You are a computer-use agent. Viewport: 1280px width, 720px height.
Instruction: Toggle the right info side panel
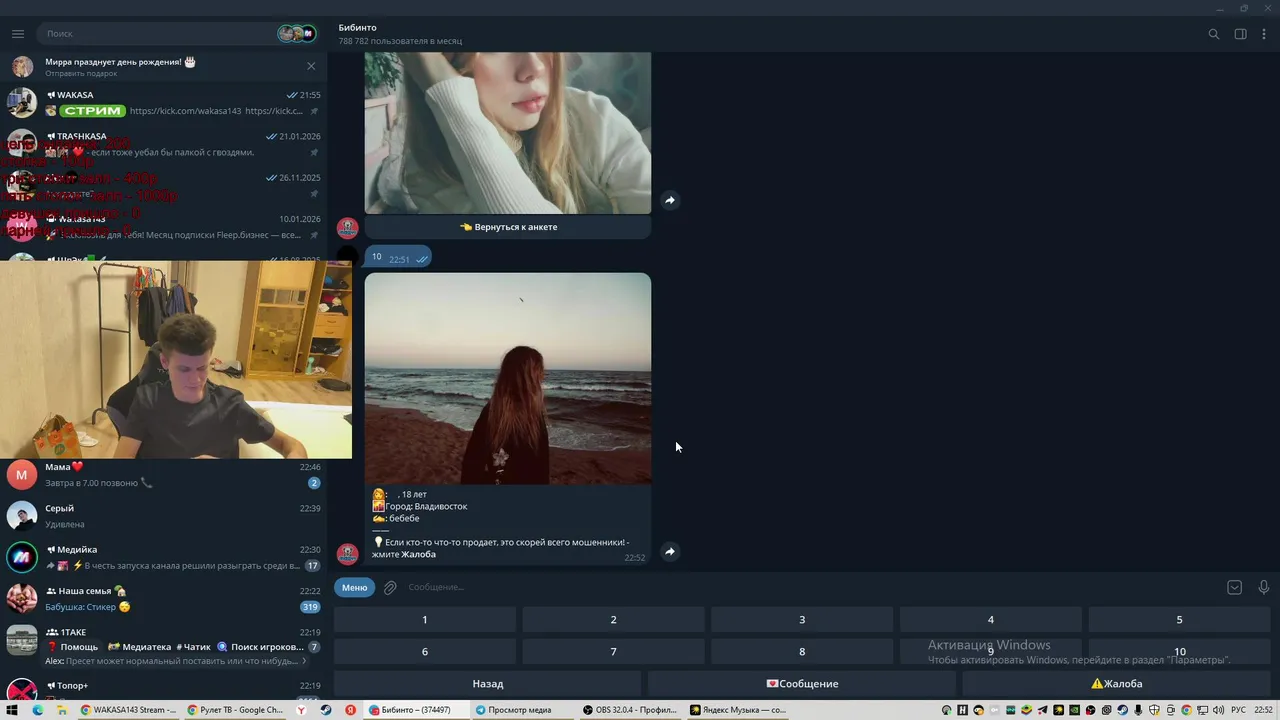click(x=1240, y=34)
